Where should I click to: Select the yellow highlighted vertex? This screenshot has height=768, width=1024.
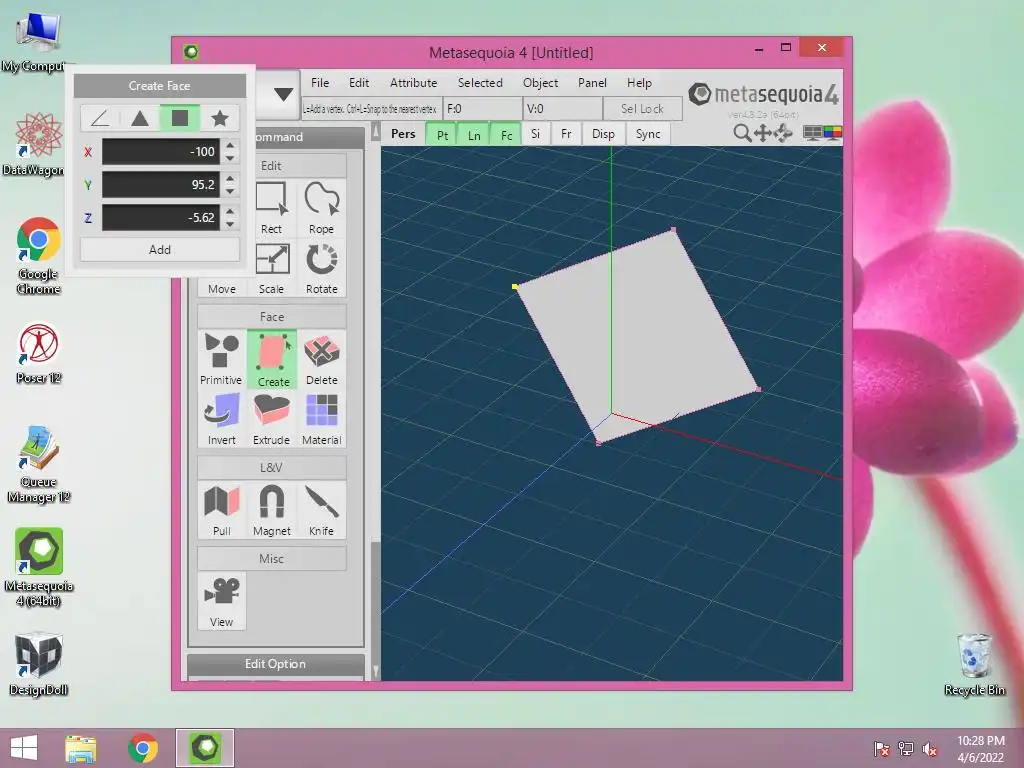click(x=515, y=286)
